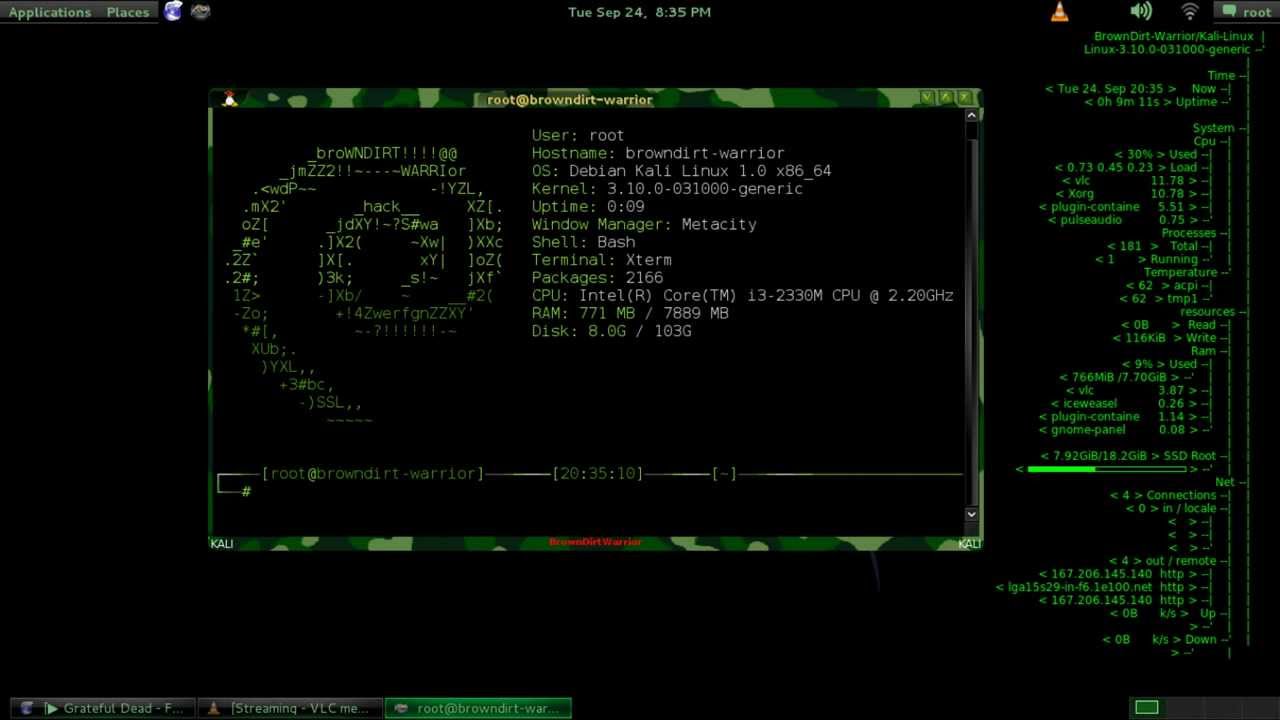This screenshot has height=720, width=1280.
Task: Click Conky '181 > Total' processes entry
Action: coord(1159,246)
